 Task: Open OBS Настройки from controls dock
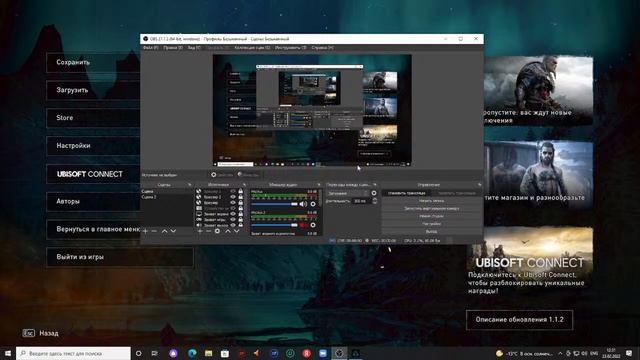431,224
